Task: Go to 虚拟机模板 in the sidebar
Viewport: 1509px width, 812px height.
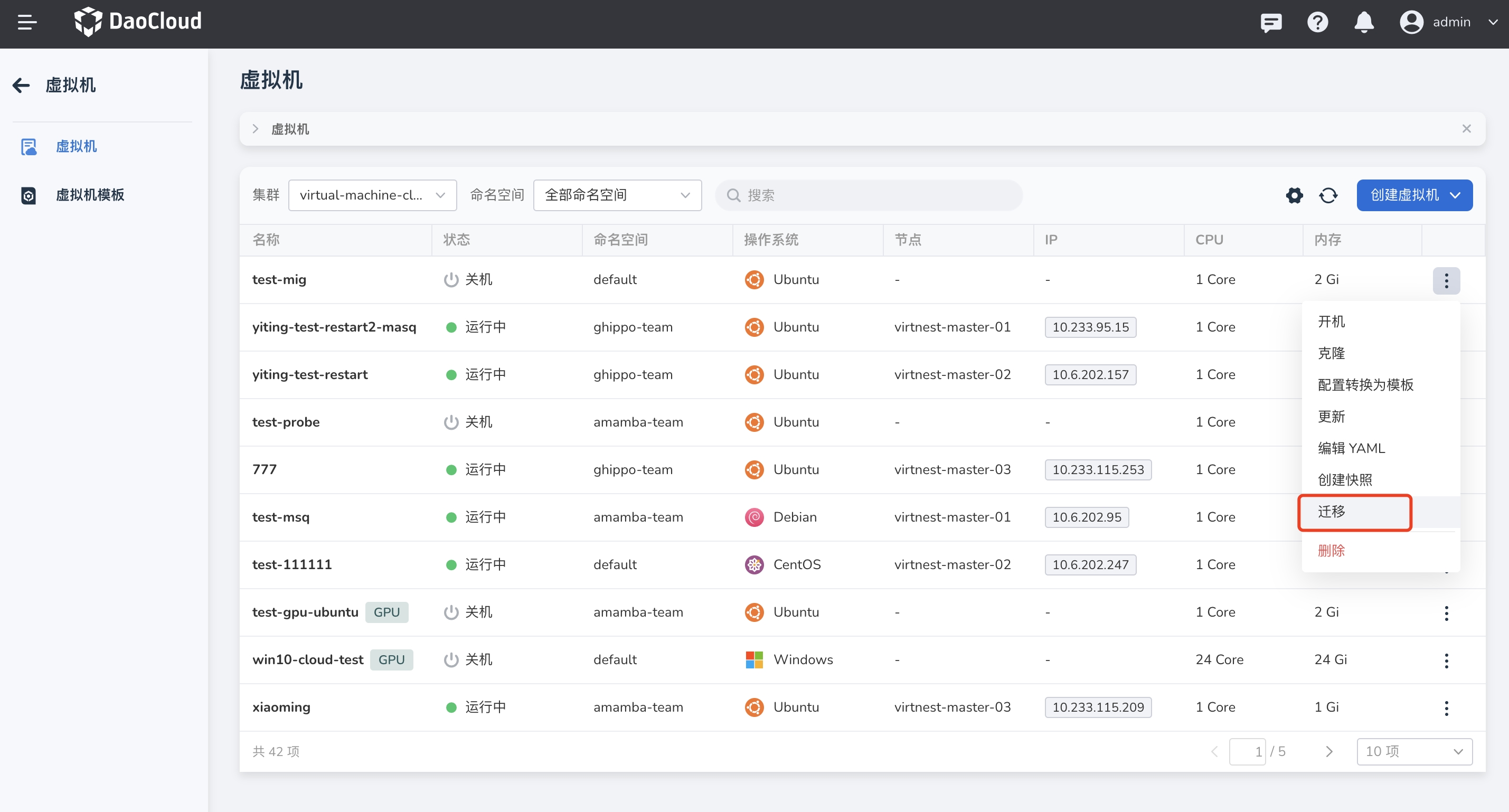Action: pyautogui.click(x=90, y=195)
